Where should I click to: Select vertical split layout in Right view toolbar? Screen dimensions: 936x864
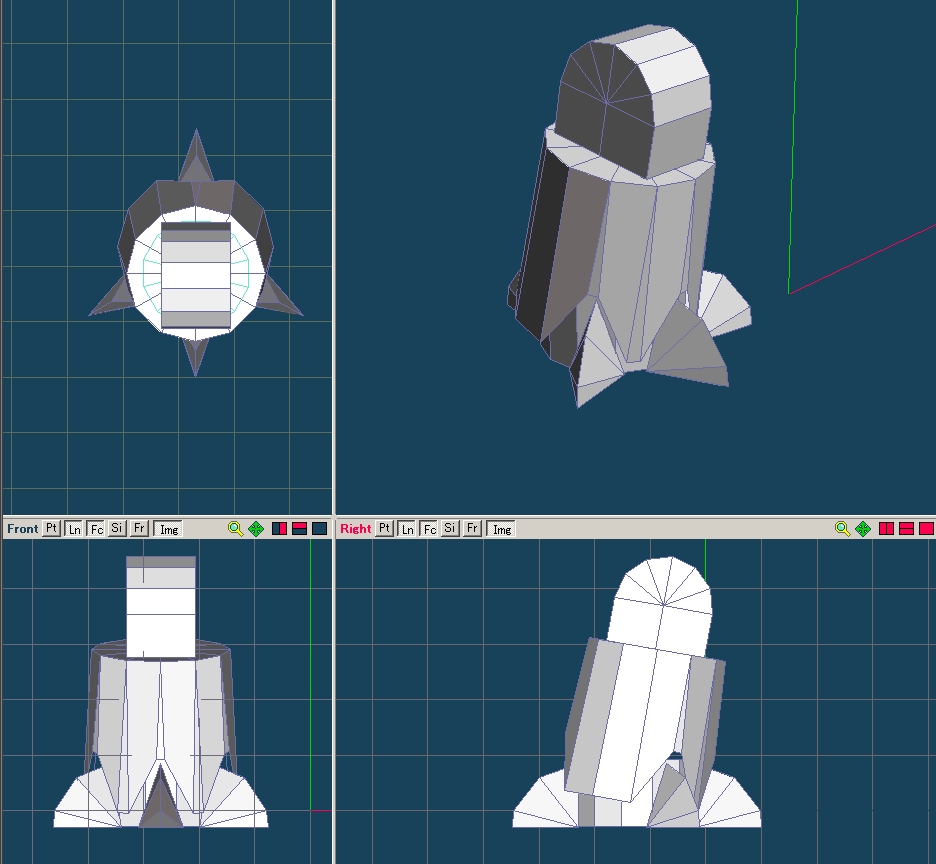[886, 528]
